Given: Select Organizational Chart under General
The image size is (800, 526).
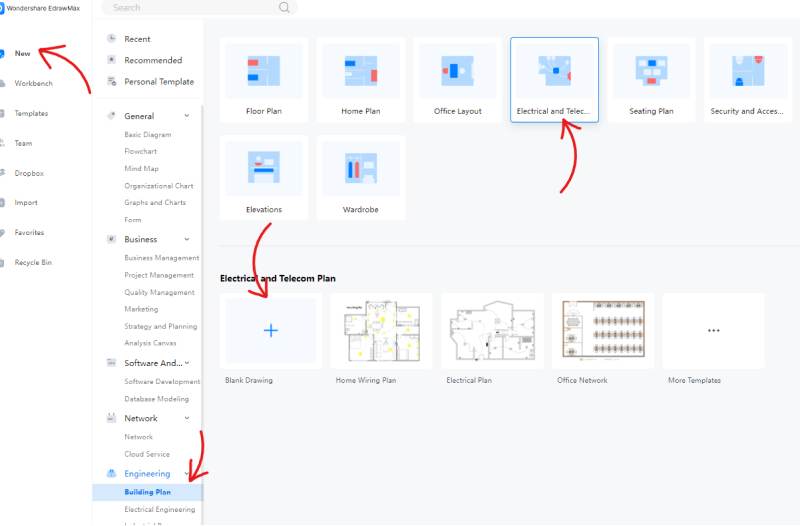Looking at the screenshot, I should [159, 186].
